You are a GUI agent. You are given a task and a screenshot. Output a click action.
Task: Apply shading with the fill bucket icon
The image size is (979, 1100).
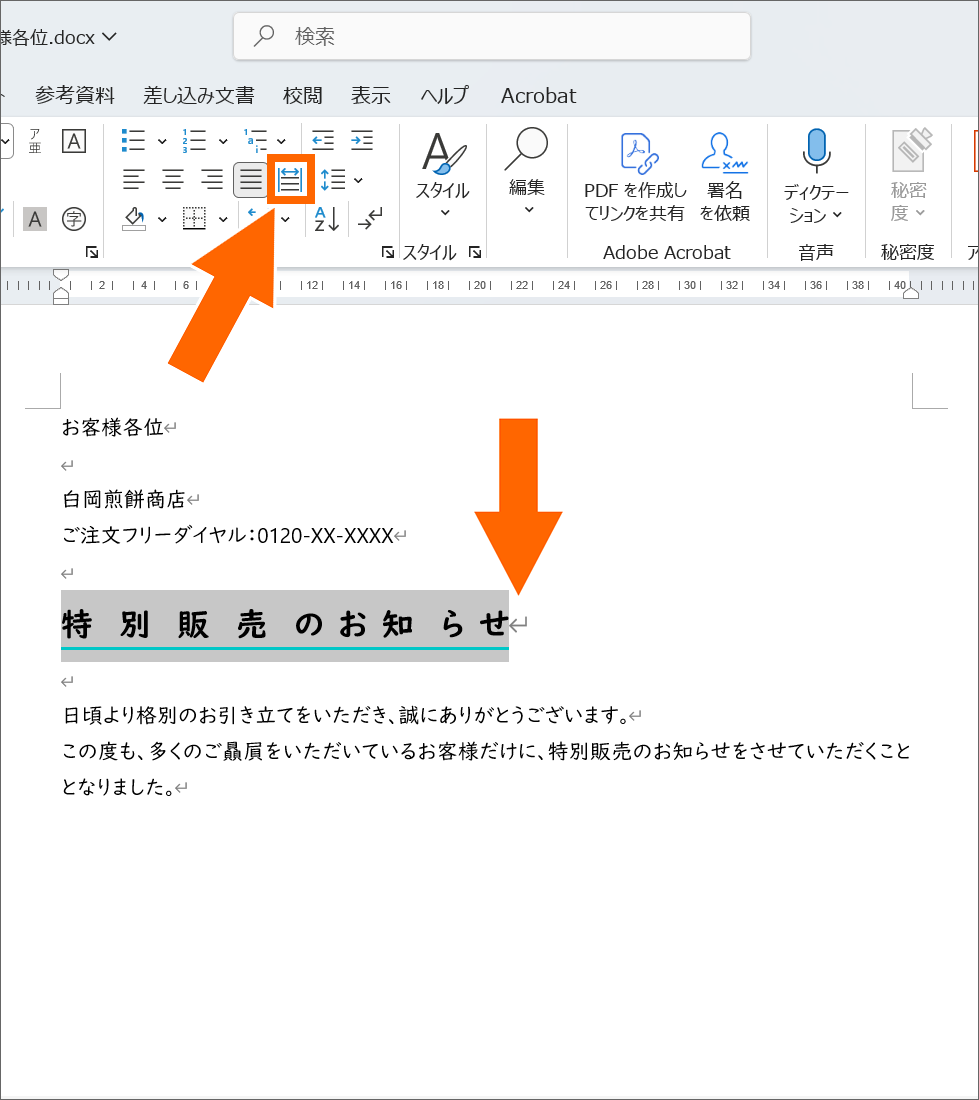coord(134,219)
